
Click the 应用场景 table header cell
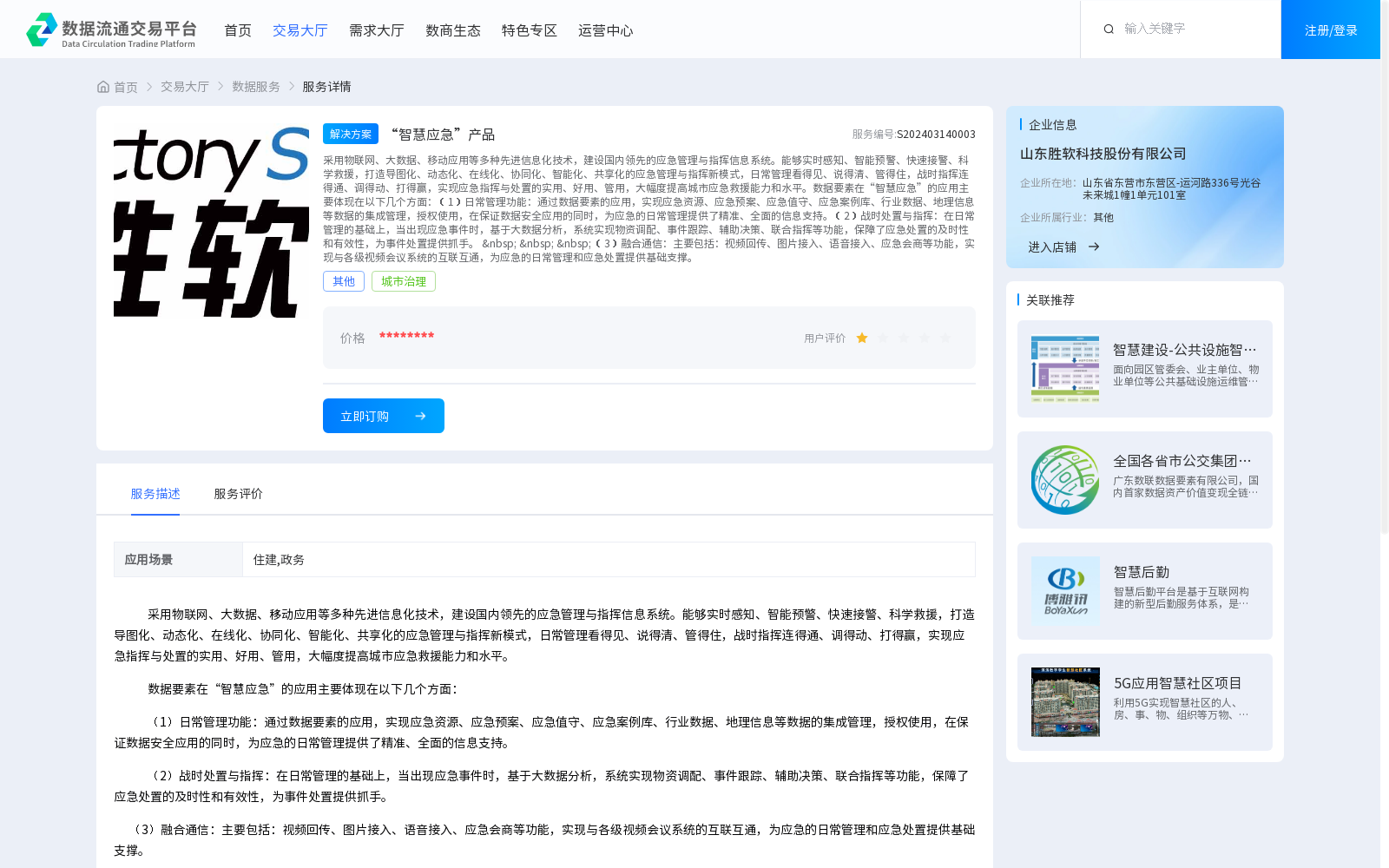178,560
